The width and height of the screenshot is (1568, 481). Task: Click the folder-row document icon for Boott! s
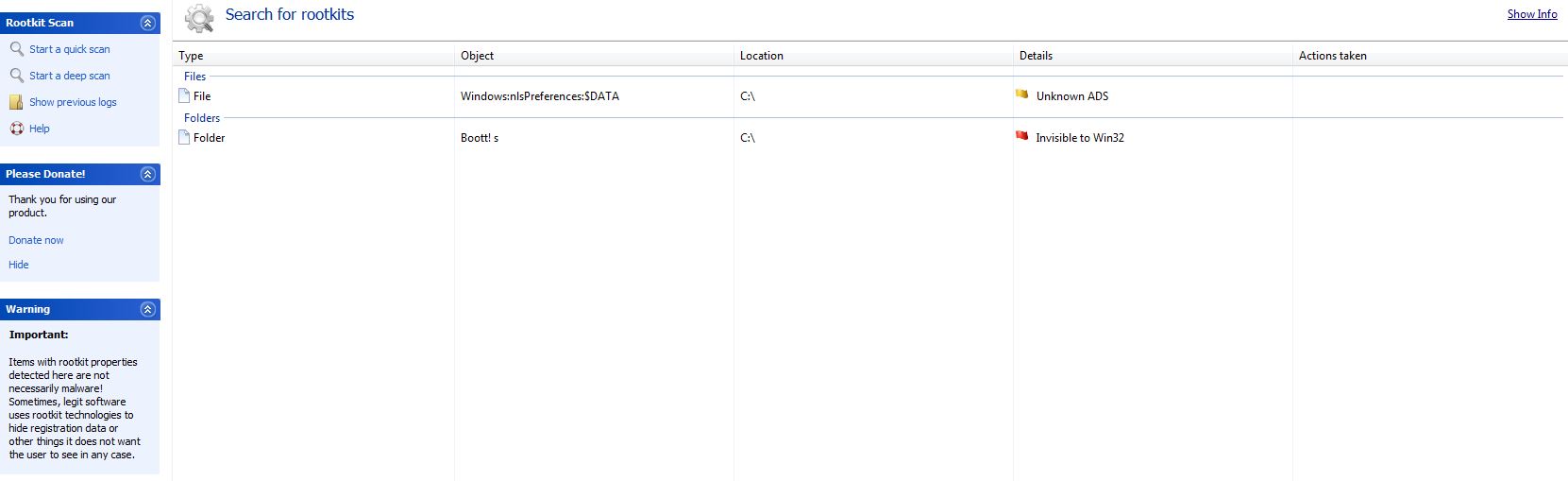tap(184, 137)
